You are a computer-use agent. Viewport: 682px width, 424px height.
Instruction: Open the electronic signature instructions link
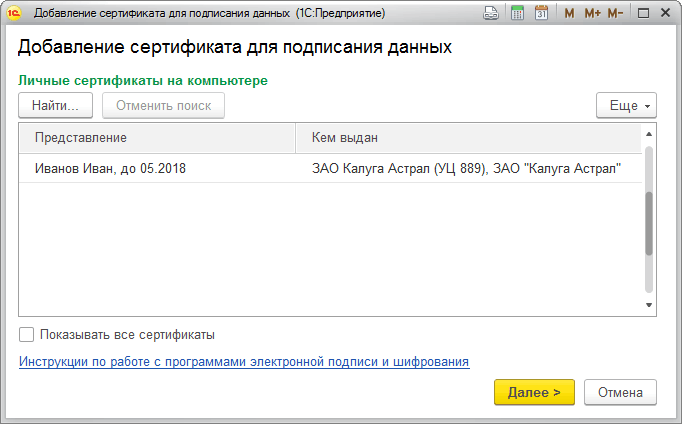pos(244,361)
